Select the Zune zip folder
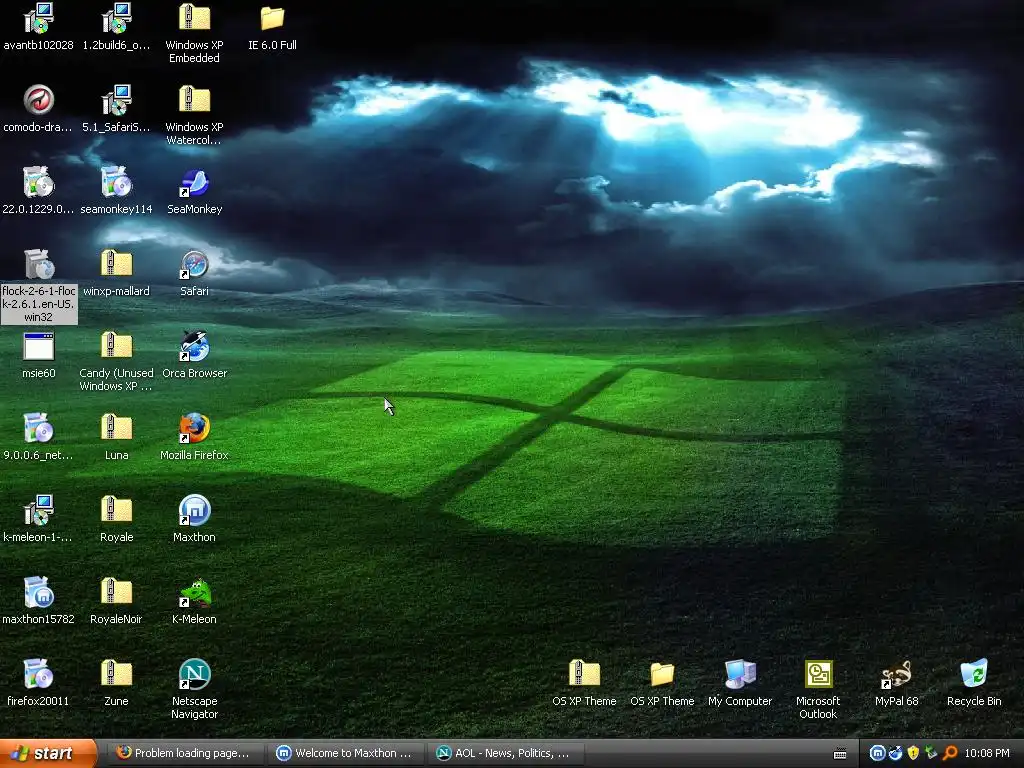 (x=116, y=674)
